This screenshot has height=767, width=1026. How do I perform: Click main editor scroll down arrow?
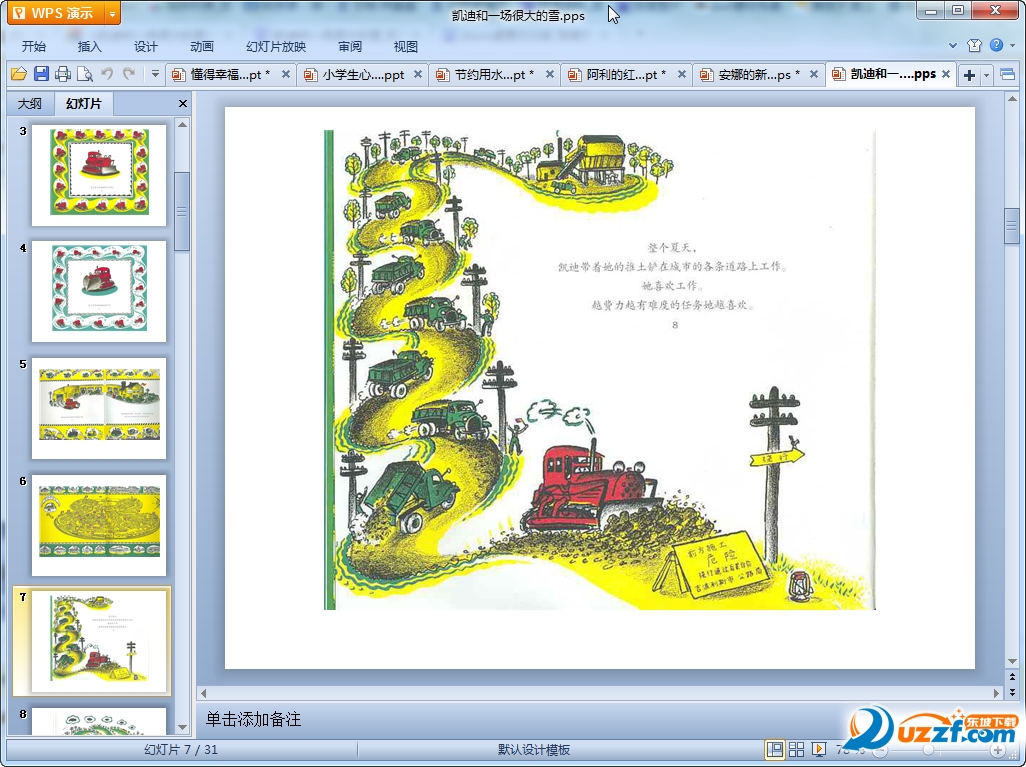[x=1012, y=661]
